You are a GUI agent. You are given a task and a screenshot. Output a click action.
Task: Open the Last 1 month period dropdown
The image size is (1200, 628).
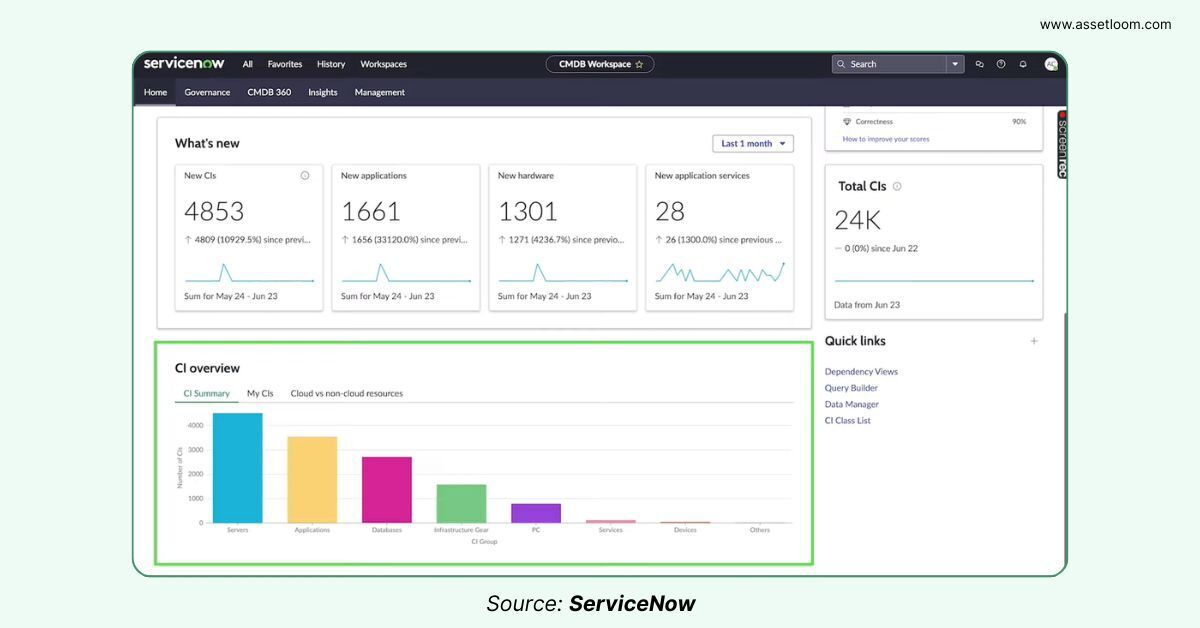pyautogui.click(x=753, y=143)
